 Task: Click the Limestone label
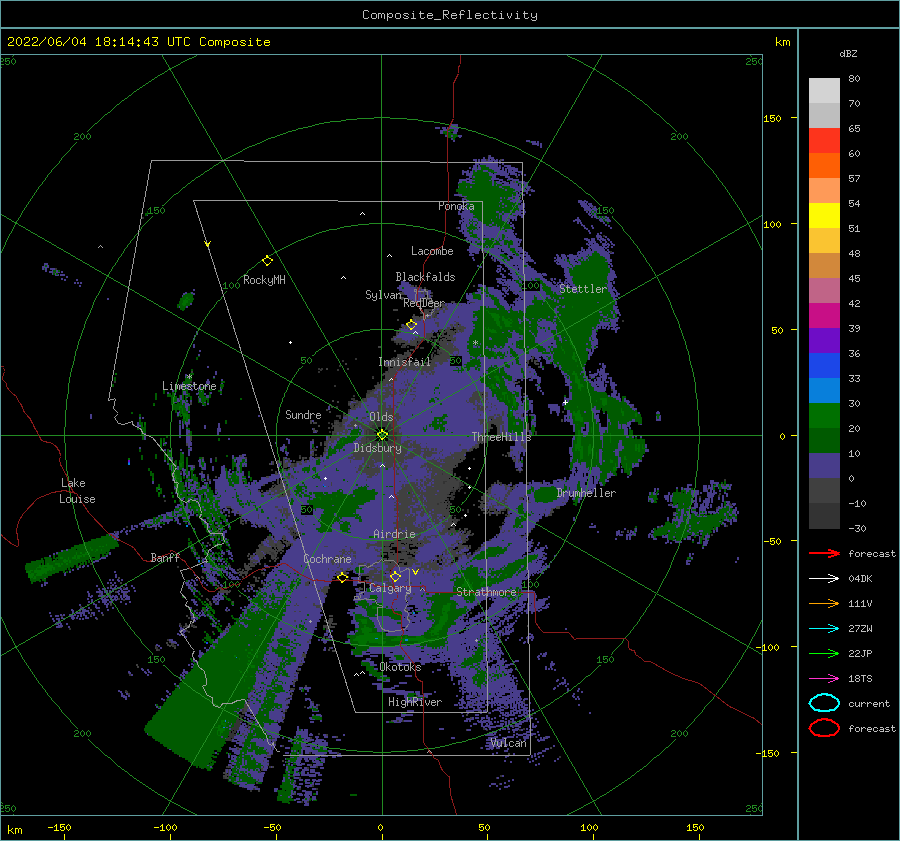point(189,386)
